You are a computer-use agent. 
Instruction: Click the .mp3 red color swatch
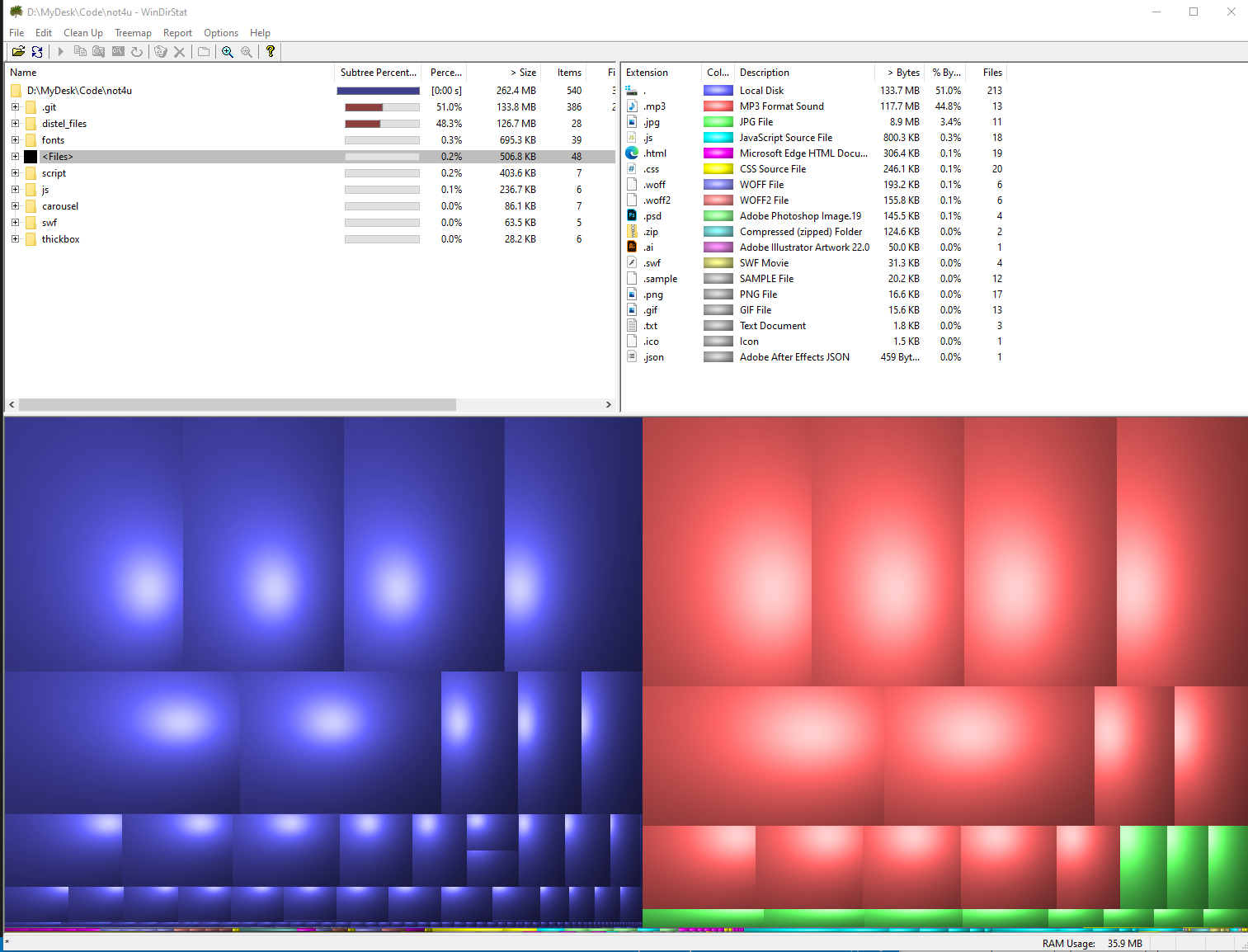pos(718,106)
